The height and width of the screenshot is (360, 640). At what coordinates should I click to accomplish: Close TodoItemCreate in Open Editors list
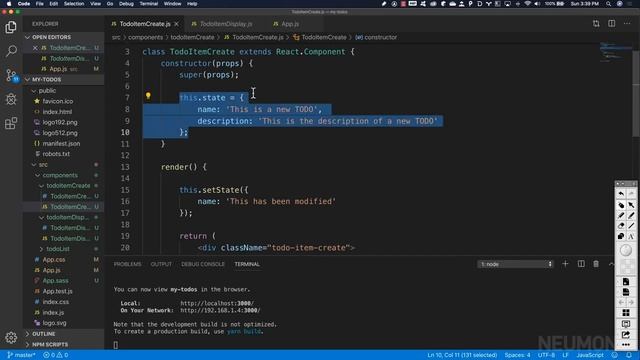35,48
